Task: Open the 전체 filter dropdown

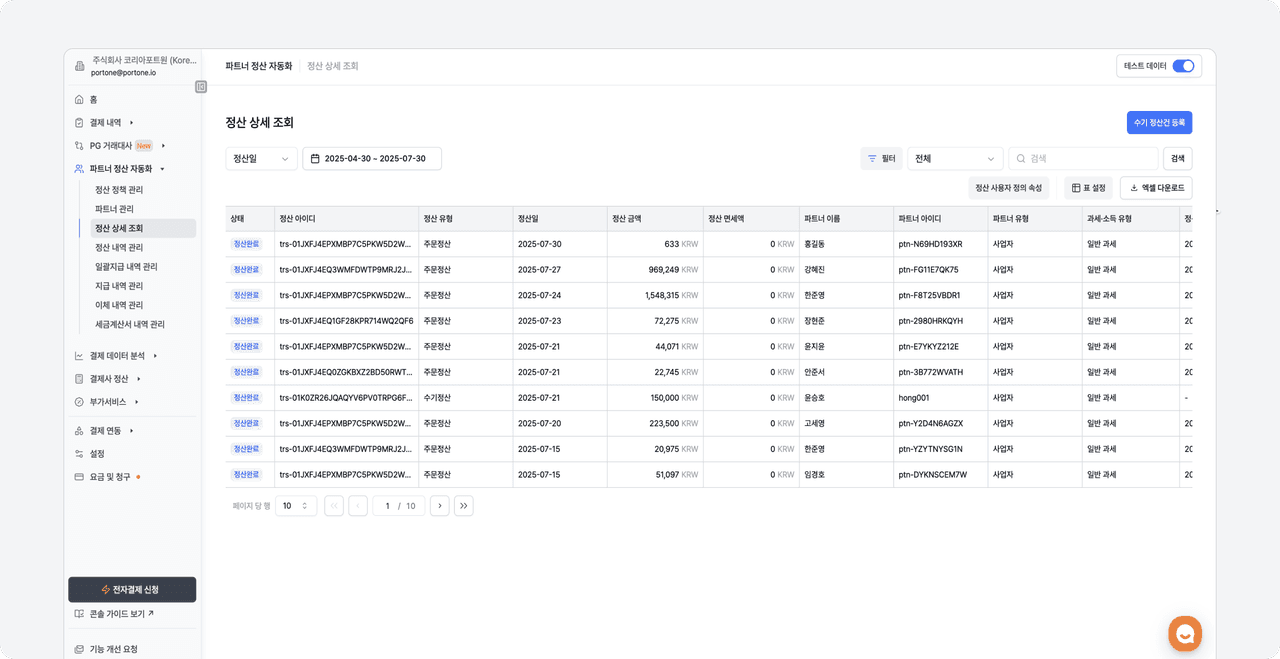Action: (954, 159)
